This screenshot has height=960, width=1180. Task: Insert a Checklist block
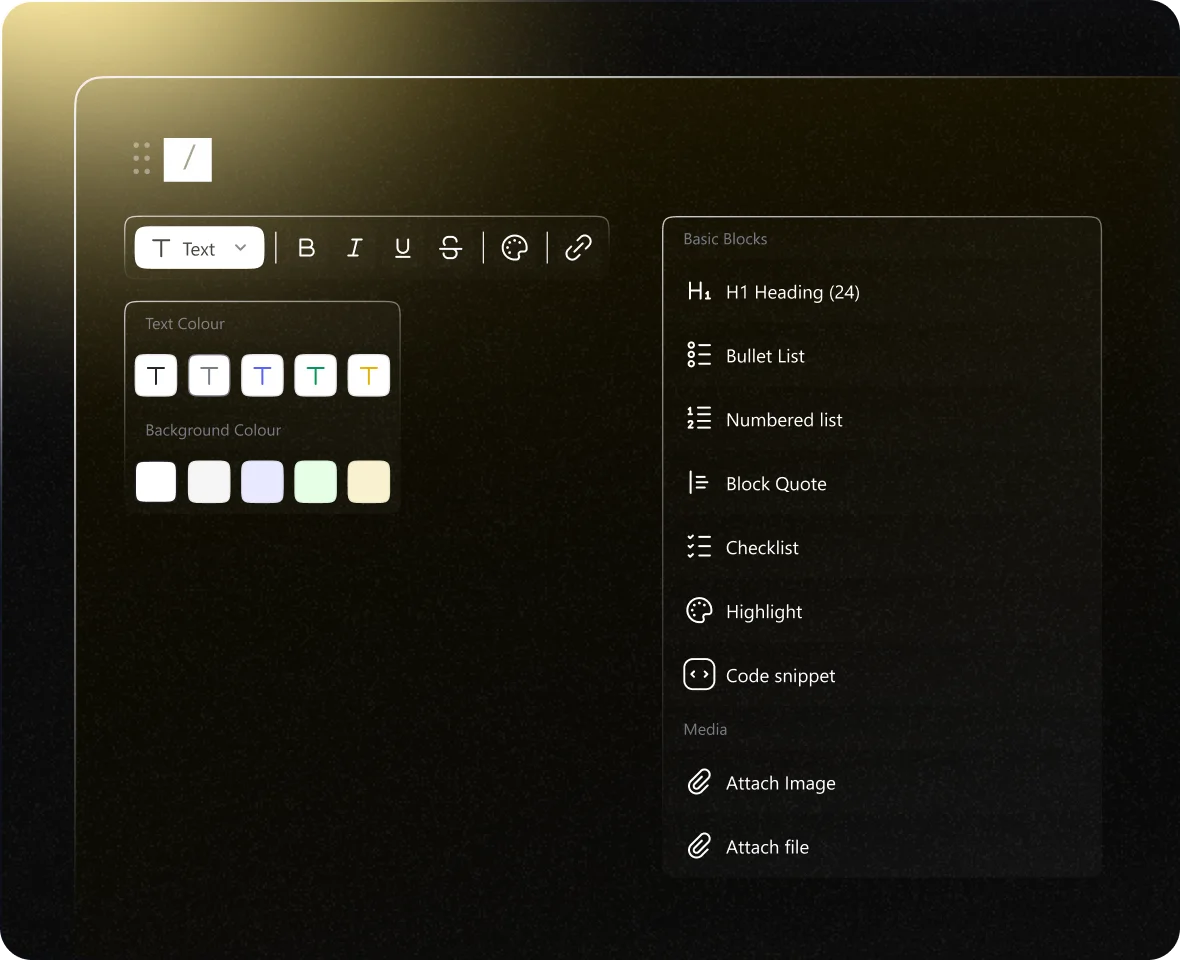click(x=762, y=548)
